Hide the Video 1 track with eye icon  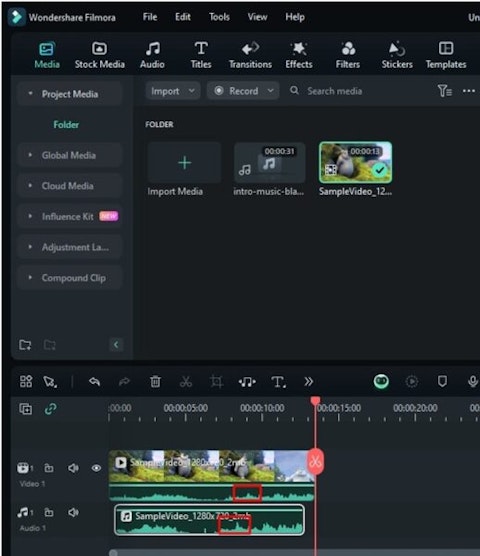click(96, 468)
